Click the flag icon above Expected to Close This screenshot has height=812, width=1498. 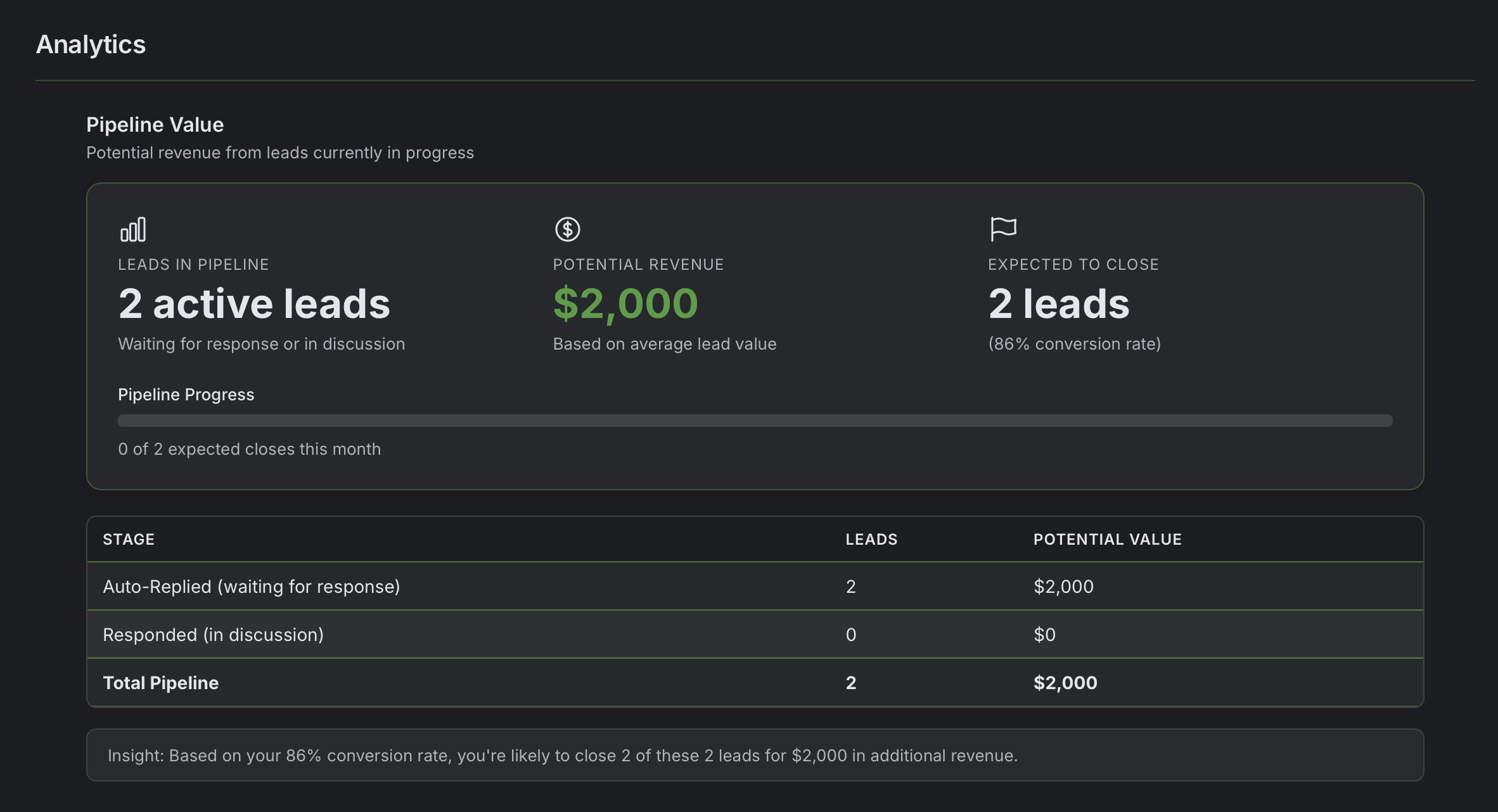click(x=1003, y=229)
